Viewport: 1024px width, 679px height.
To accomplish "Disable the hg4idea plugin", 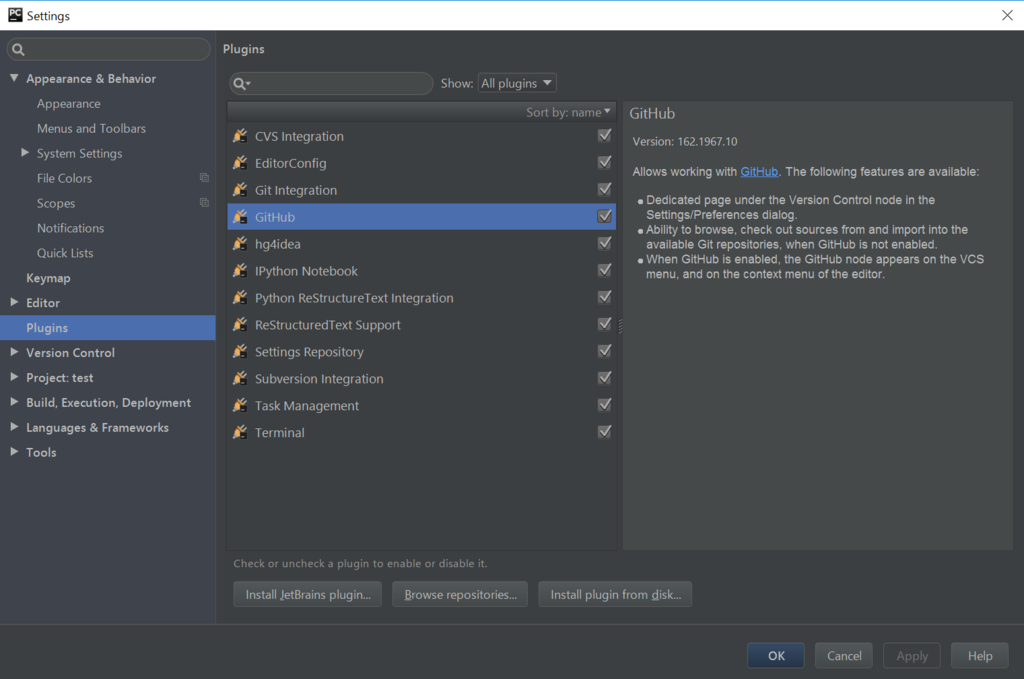I will click(605, 243).
